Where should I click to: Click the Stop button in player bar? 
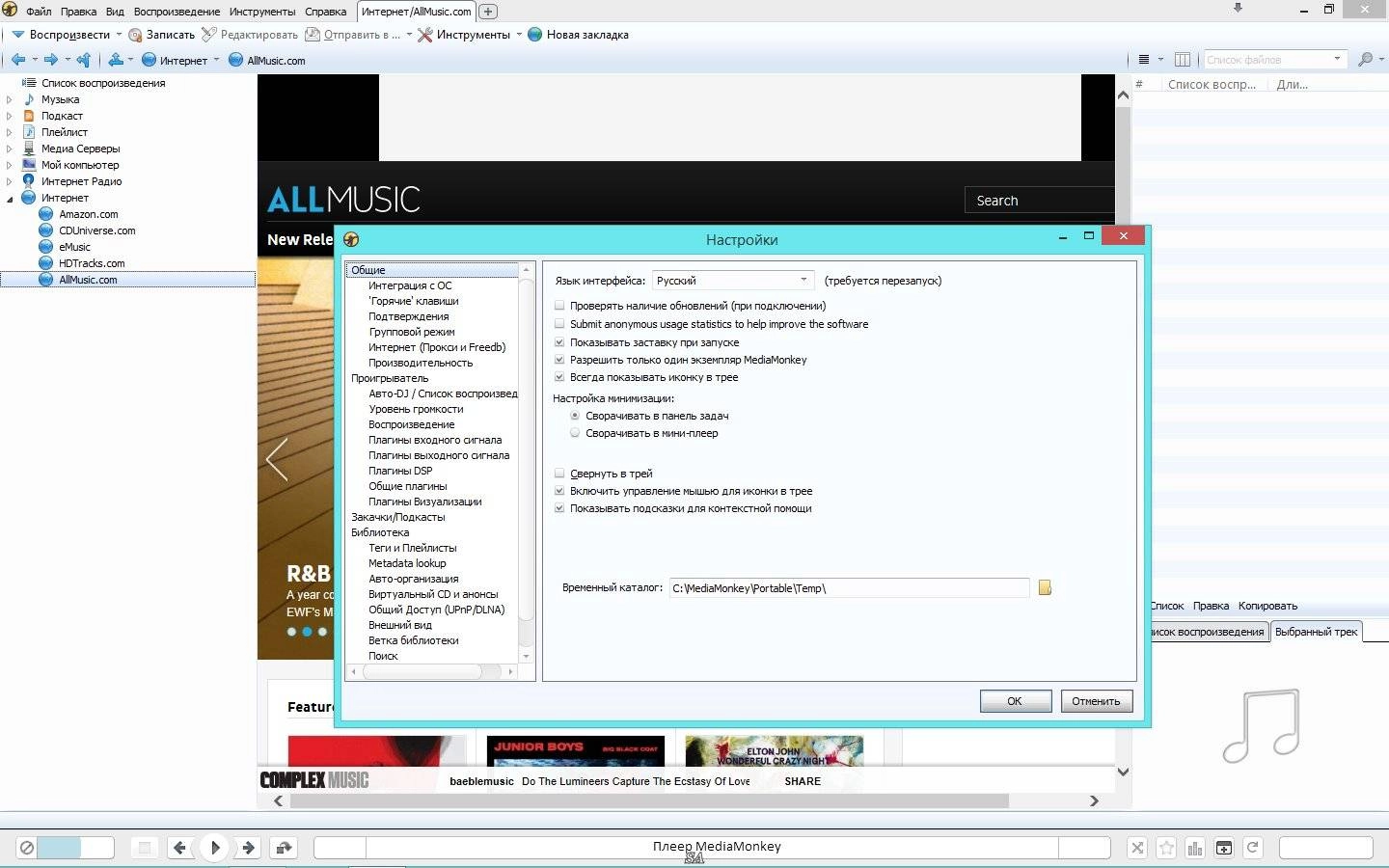[145, 848]
